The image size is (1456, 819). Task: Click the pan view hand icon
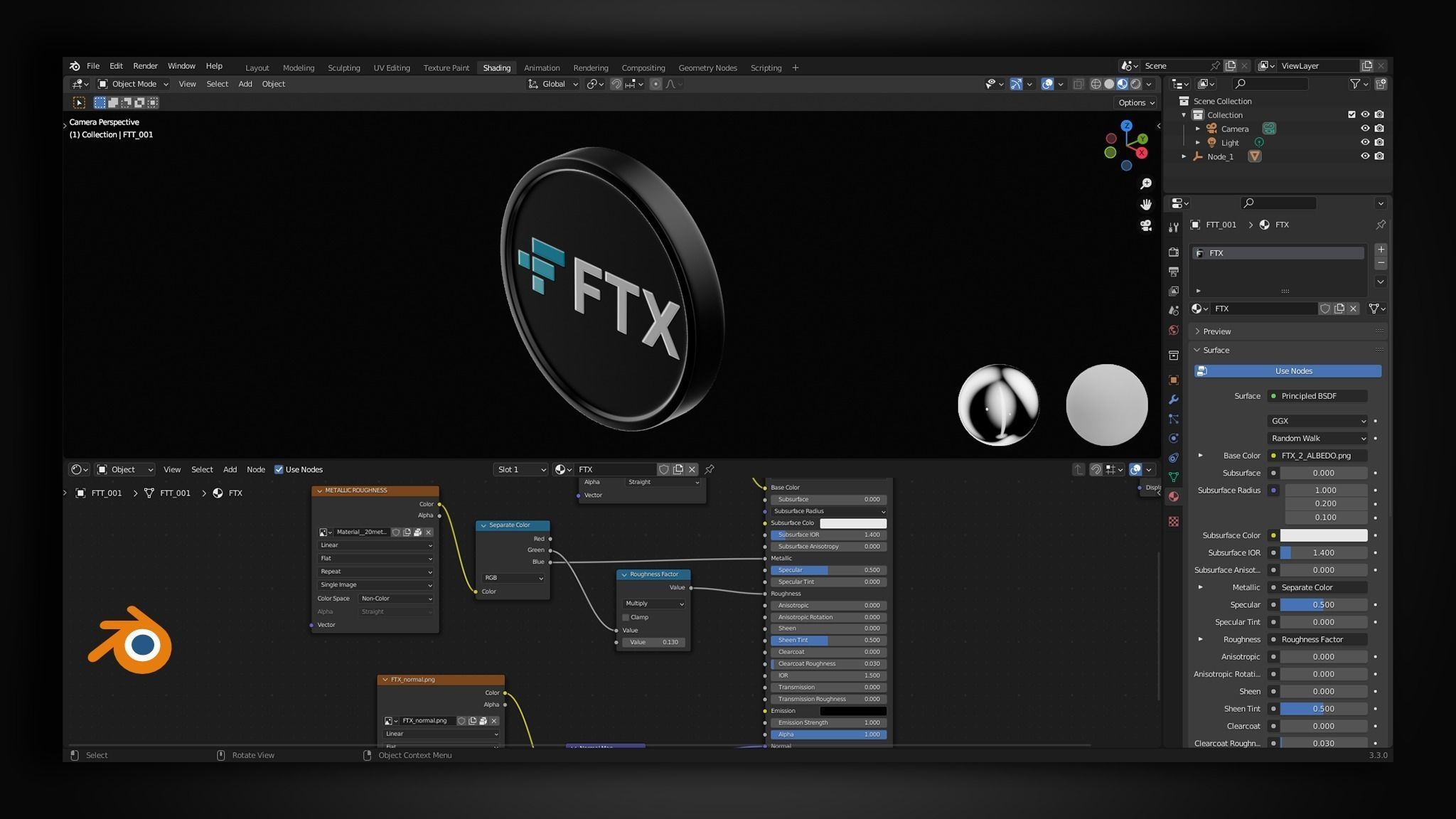coord(1146,205)
